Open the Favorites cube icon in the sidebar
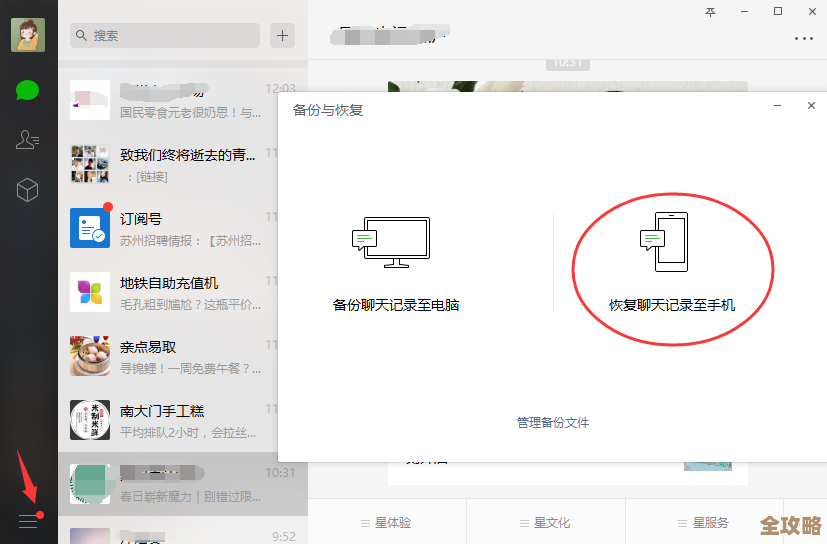 [27, 189]
